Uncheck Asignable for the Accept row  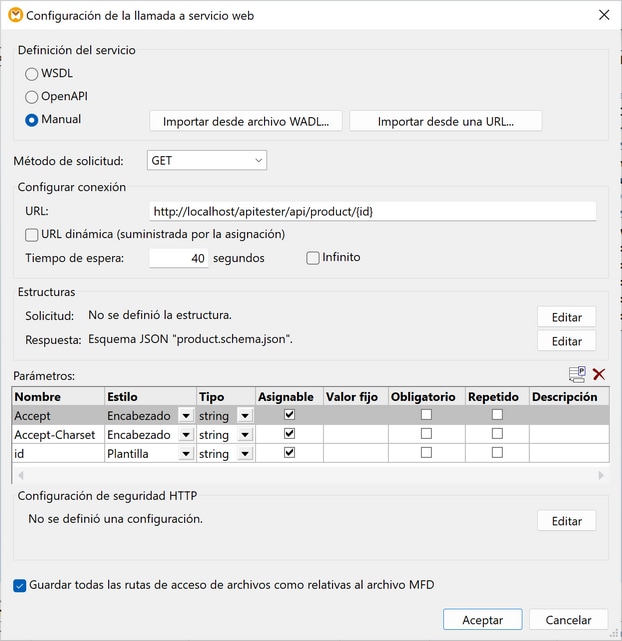289,415
